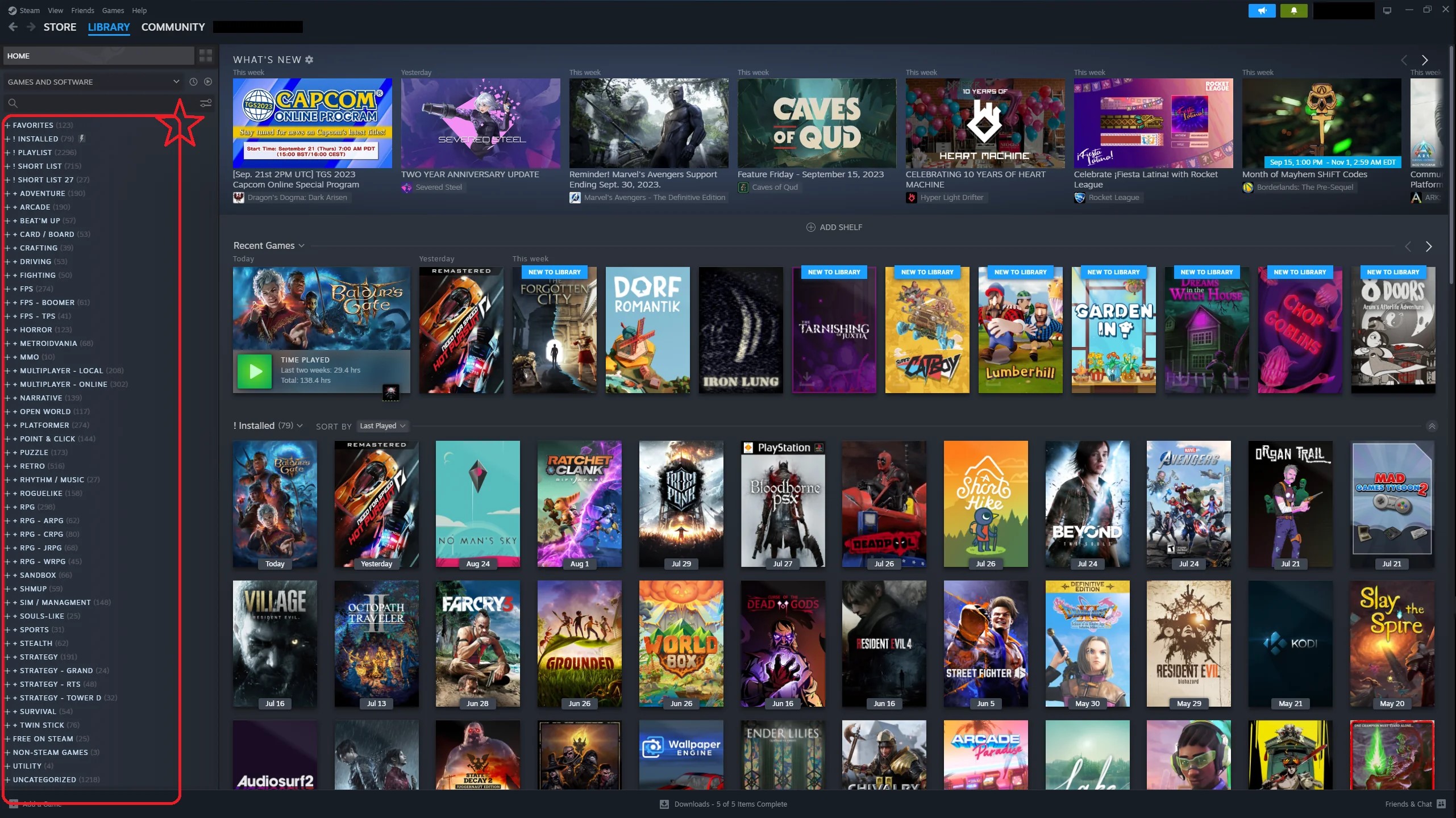Open the Friends menu
Image resolution: width=1456 pixels, height=818 pixels.
pos(82,10)
